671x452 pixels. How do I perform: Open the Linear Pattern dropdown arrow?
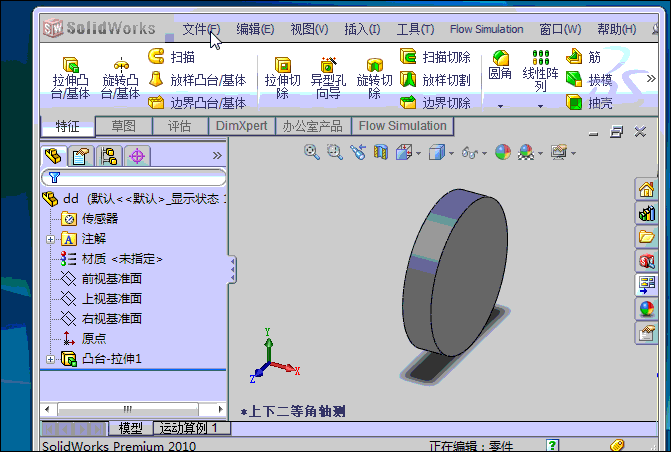540,106
